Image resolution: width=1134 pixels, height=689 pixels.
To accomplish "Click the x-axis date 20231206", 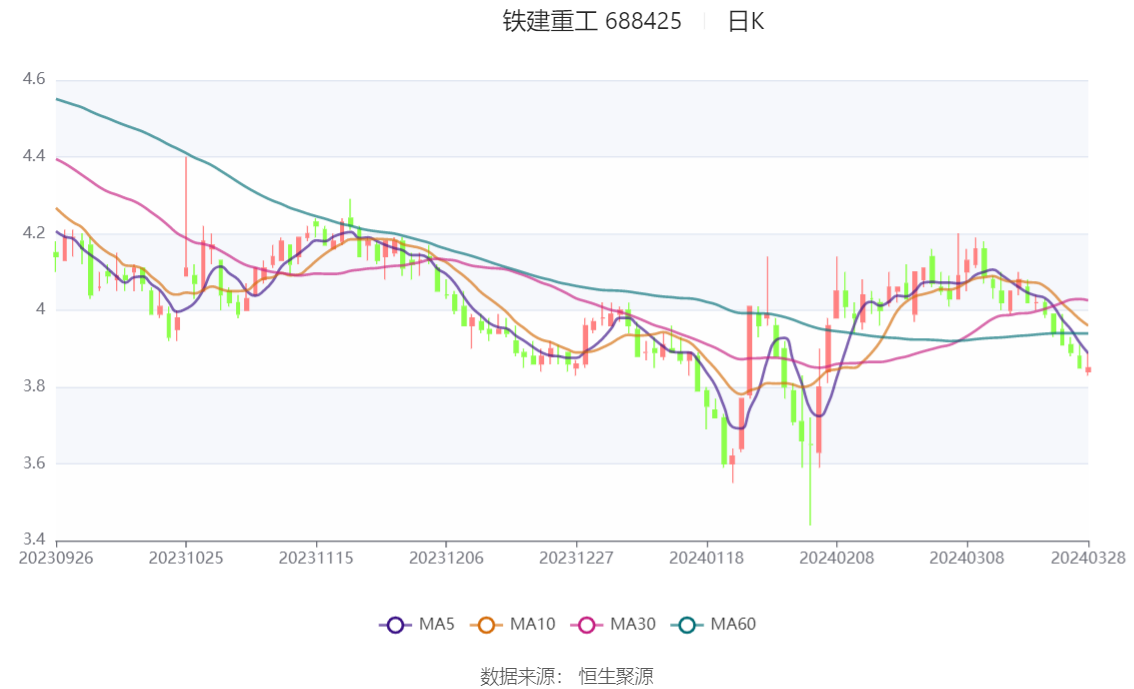I will click(x=446, y=558).
